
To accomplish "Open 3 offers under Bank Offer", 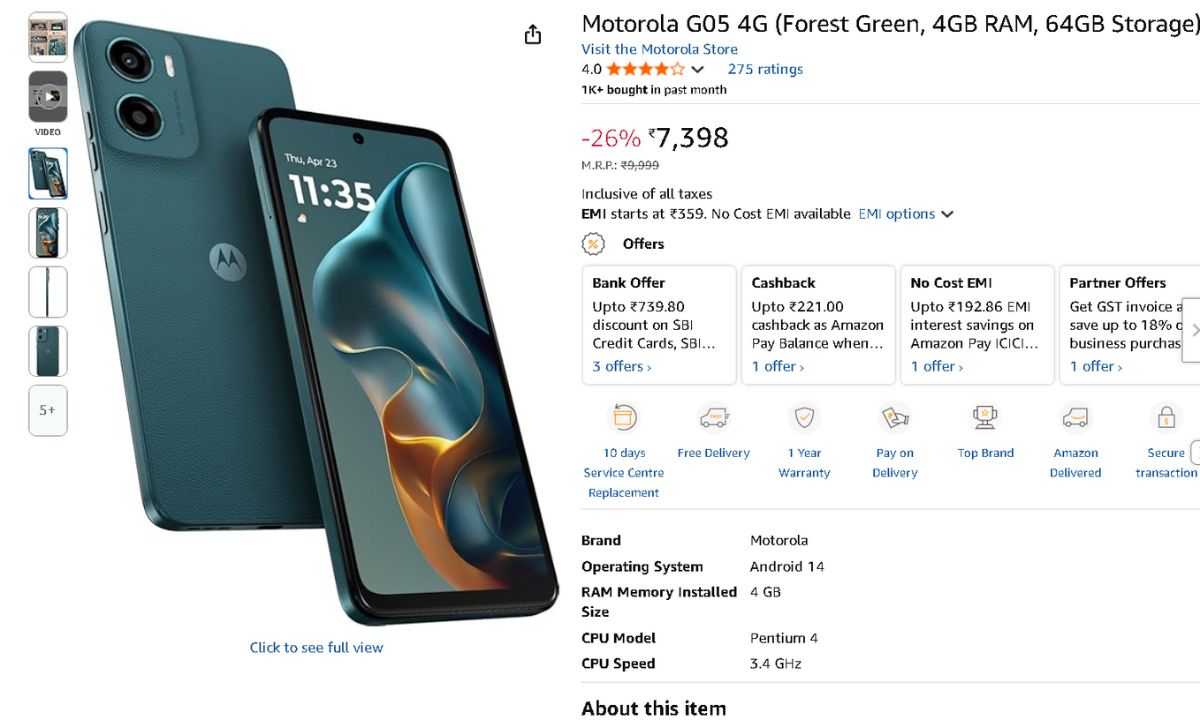I will 622,367.
